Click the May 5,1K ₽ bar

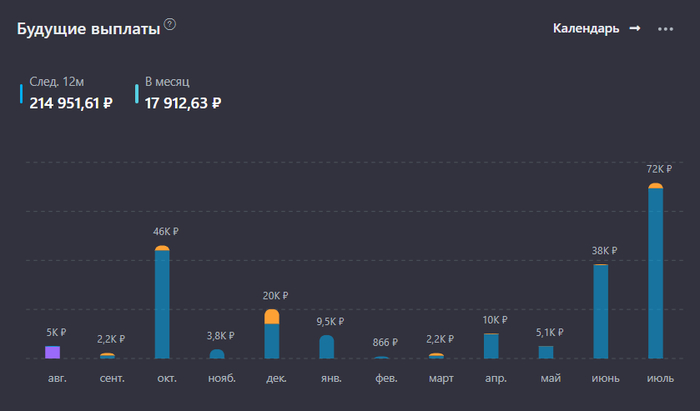[x=546, y=352]
